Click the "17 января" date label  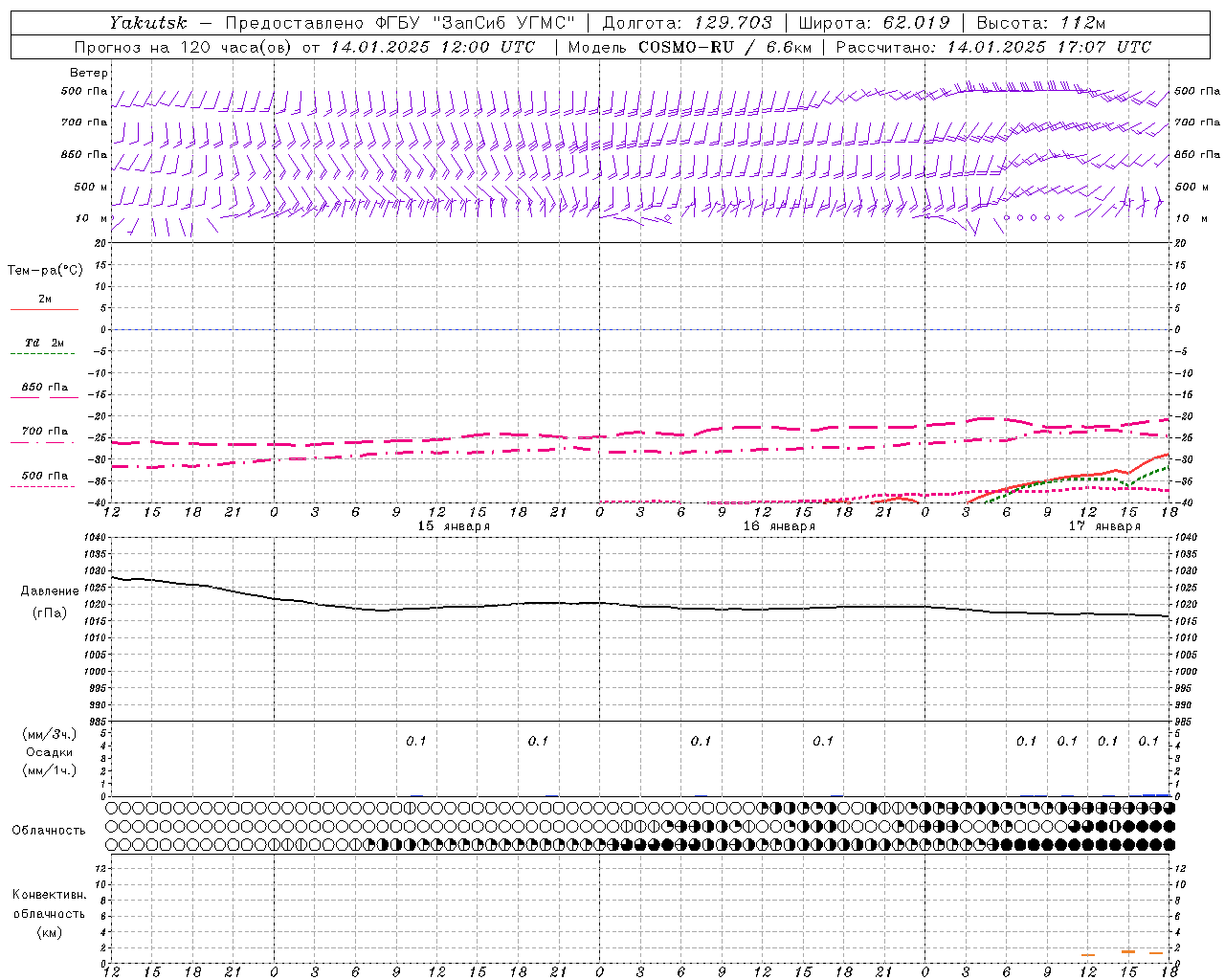1104,526
